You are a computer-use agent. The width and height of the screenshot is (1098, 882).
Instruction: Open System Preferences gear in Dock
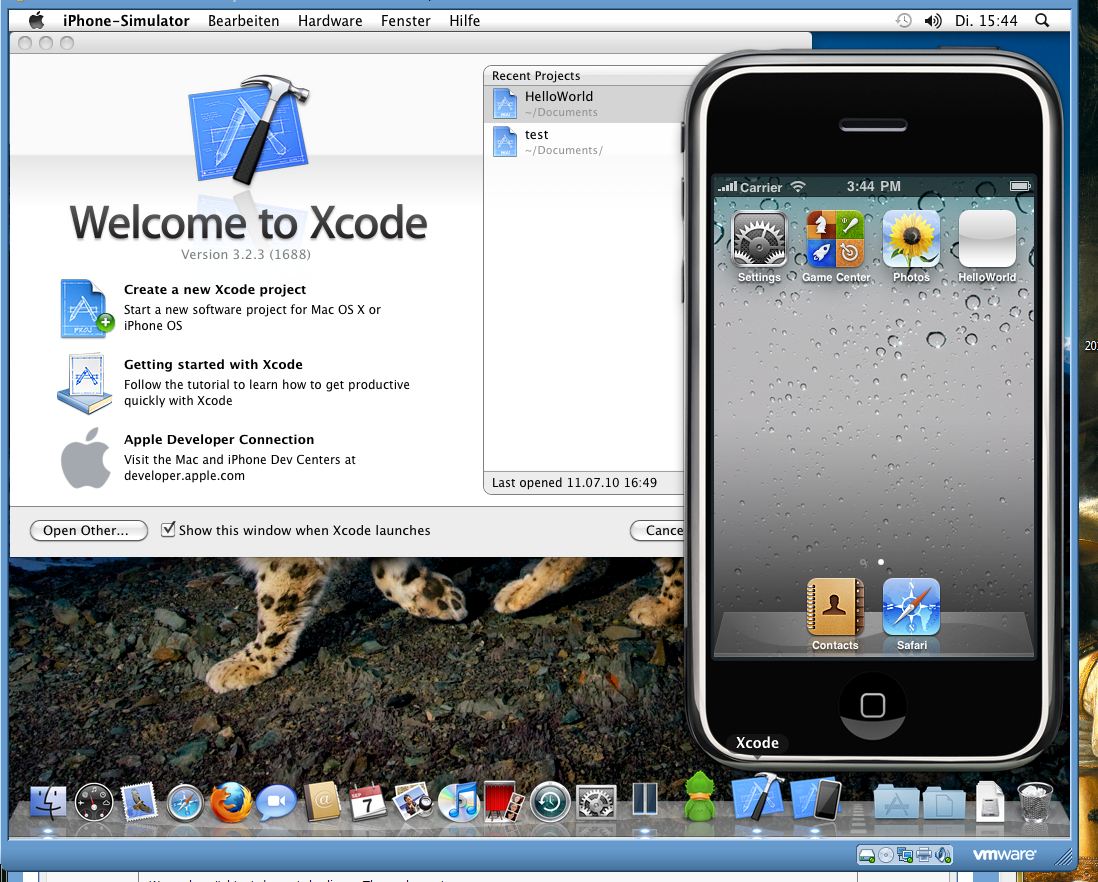click(596, 802)
